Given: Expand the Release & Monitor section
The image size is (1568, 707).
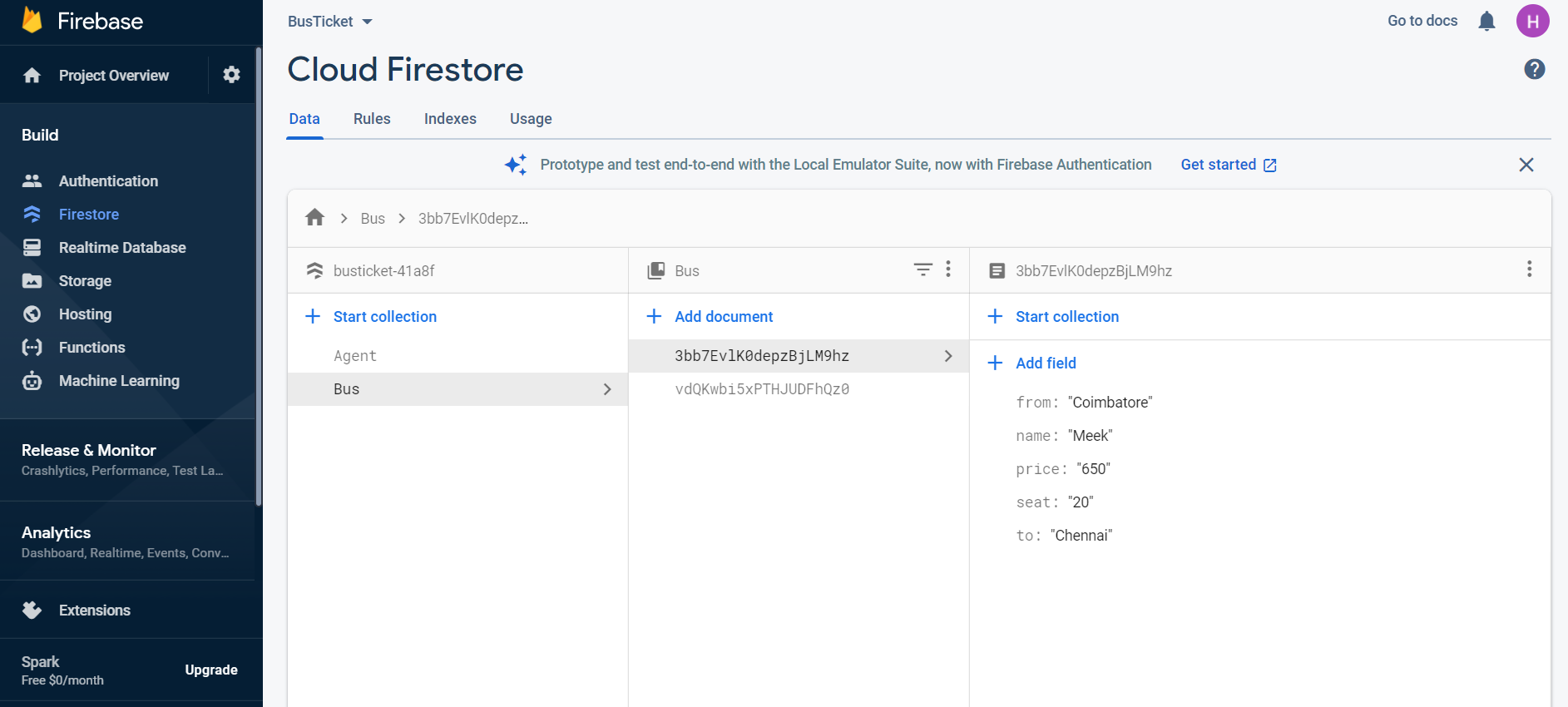Looking at the screenshot, I should 127,459.
